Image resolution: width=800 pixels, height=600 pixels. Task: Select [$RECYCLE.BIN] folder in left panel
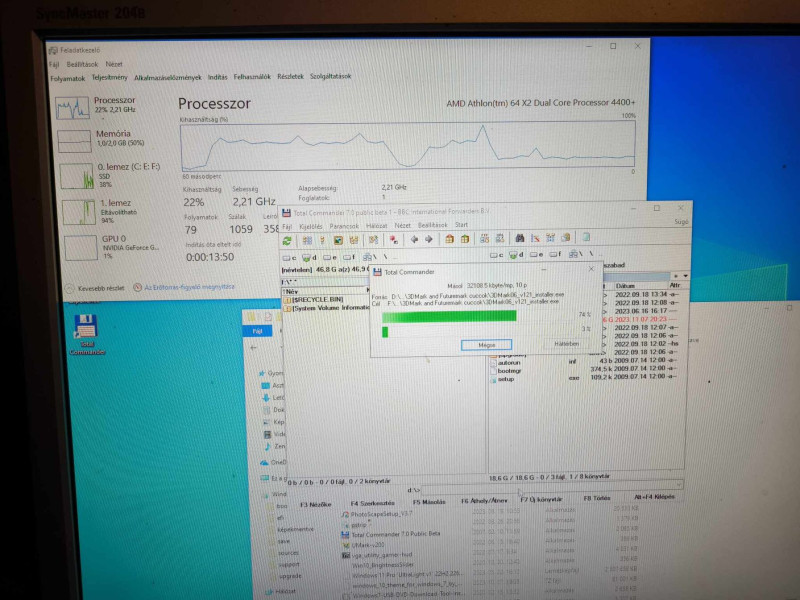[x=313, y=299]
